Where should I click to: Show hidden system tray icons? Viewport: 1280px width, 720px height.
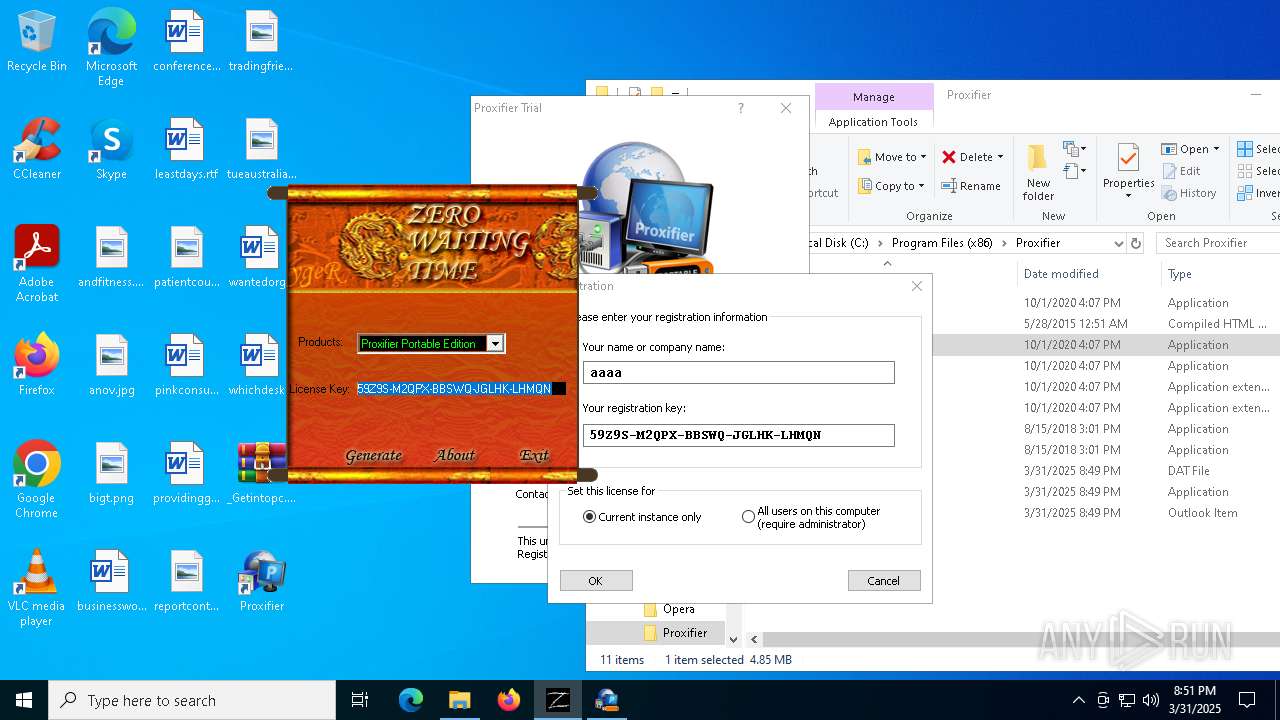coord(1078,700)
